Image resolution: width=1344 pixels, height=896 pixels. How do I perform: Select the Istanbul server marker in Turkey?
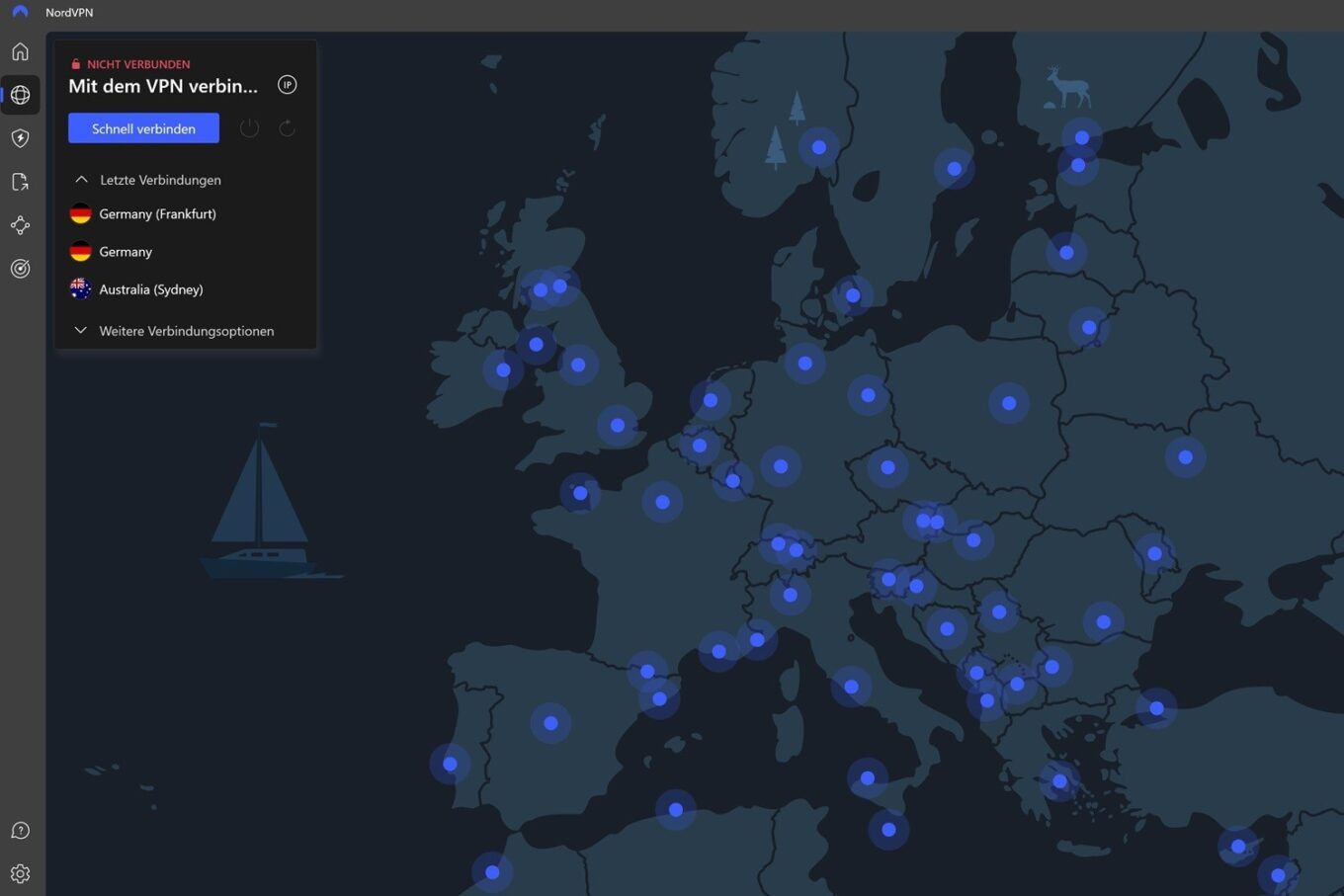coord(1156,708)
